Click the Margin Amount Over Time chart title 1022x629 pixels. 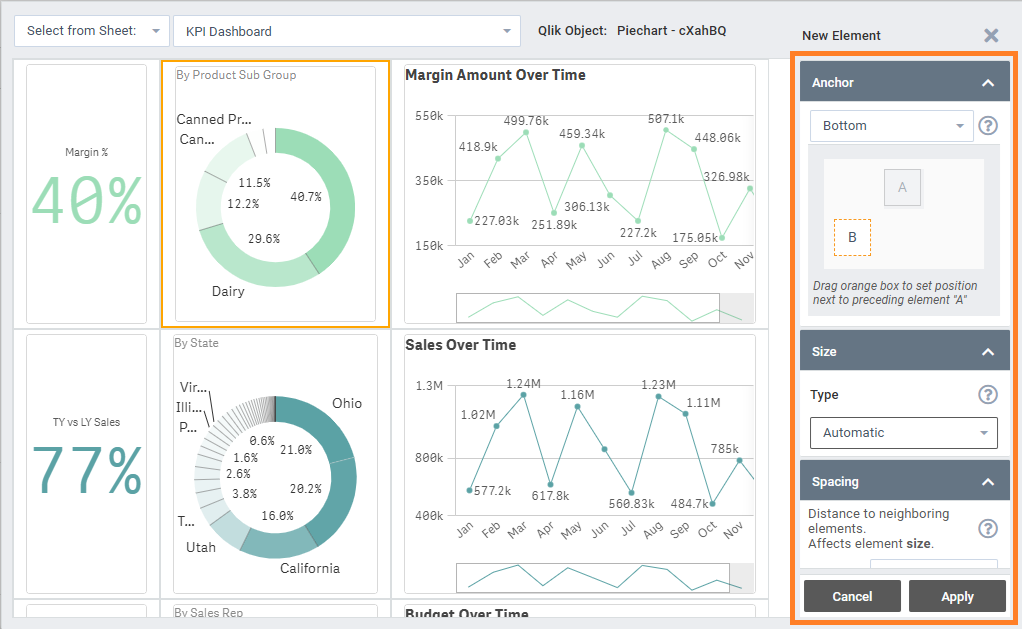(495, 75)
